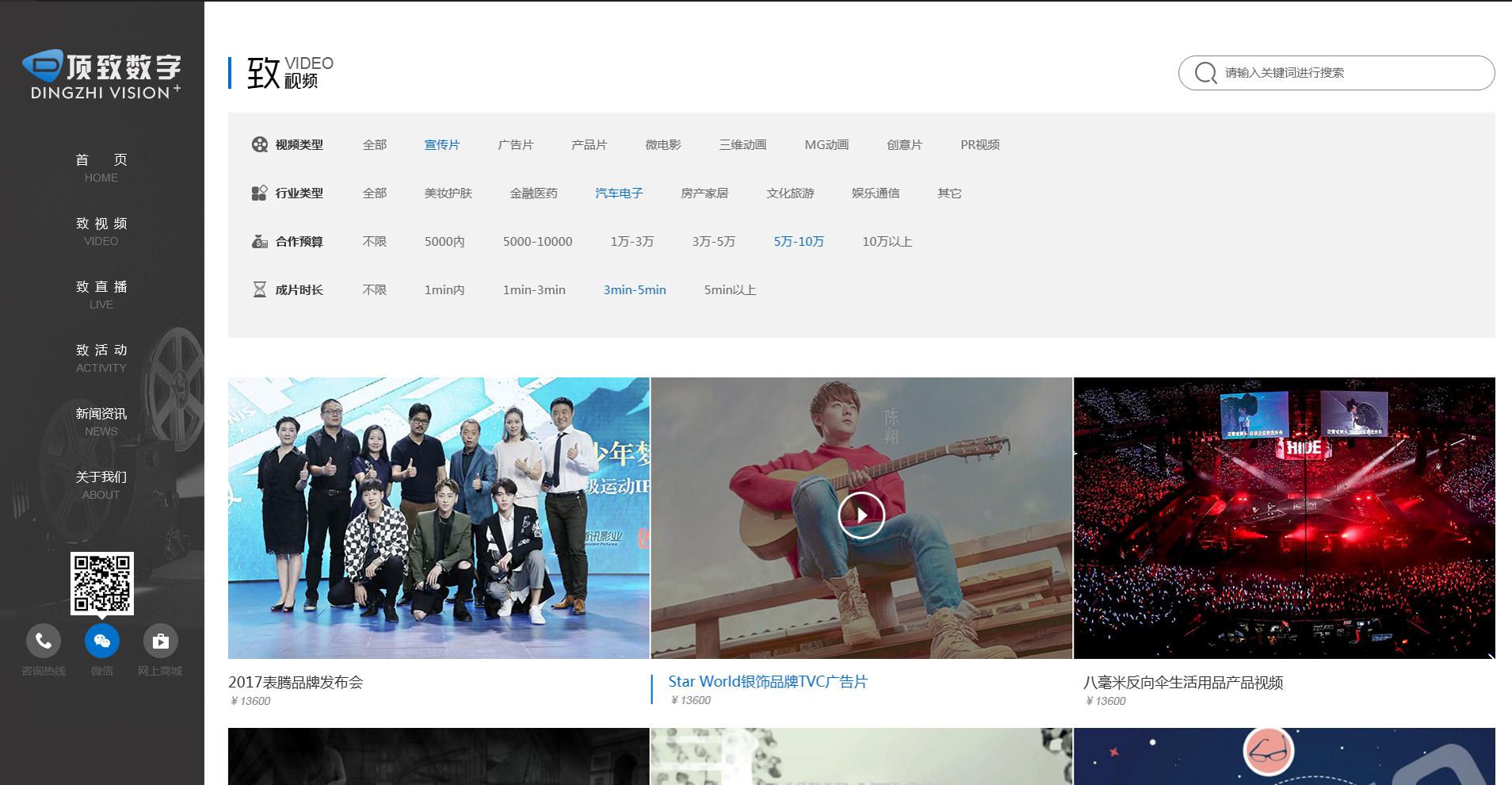Select 1万-3万 budget filter
The width and height of the screenshot is (1512, 785).
tap(632, 242)
